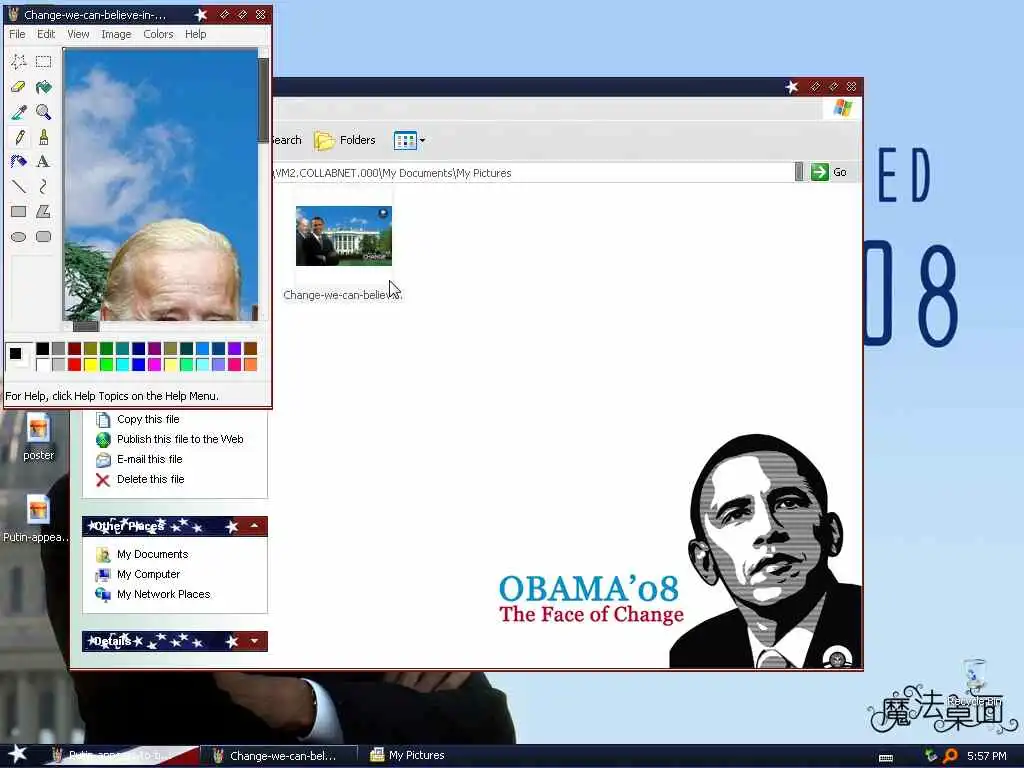Select the Free-Form Select tool in Paint
This screenshot has width=1024, height=768.
pos(18,62)
